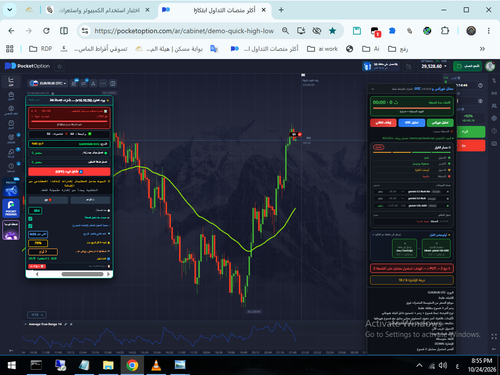Click the star favorite icon beside PocketOption logo

pyautogui.click(x=60, y=66)
